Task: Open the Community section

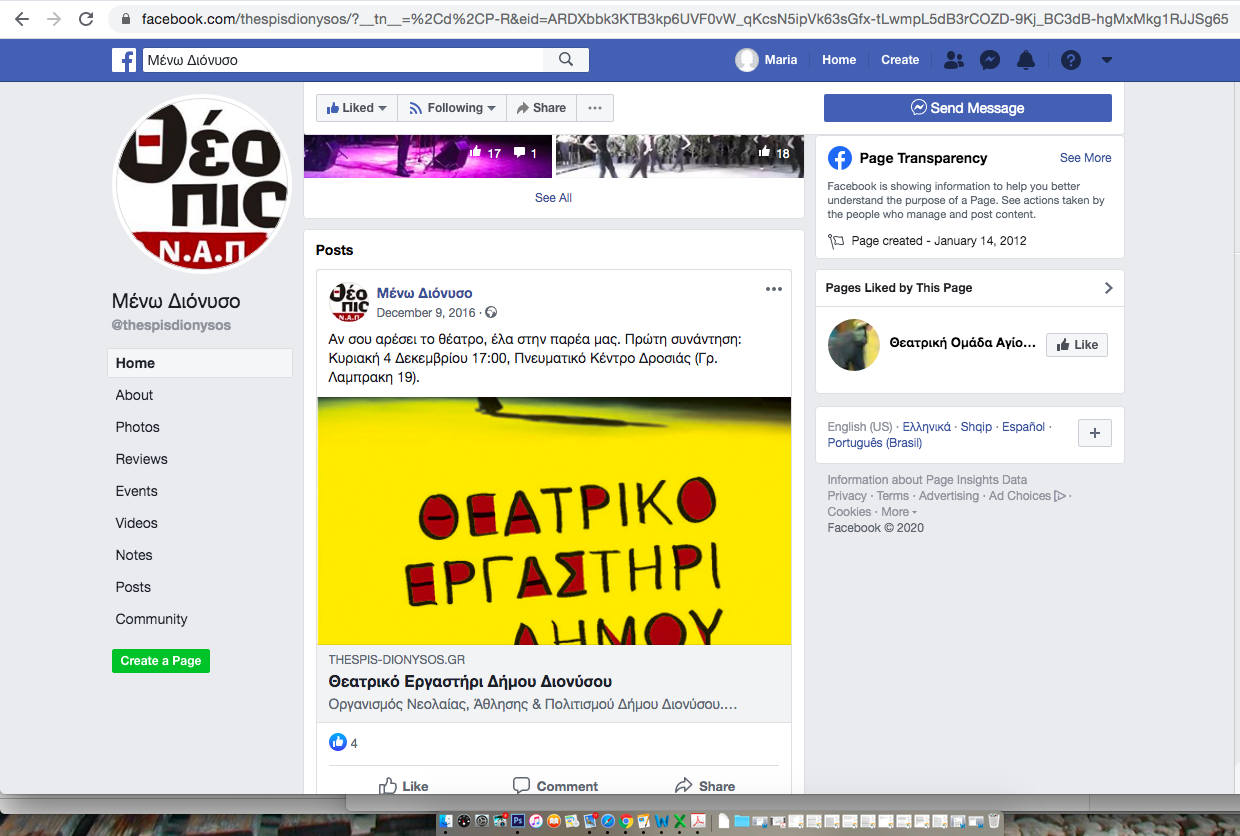Action: point(151,619)
